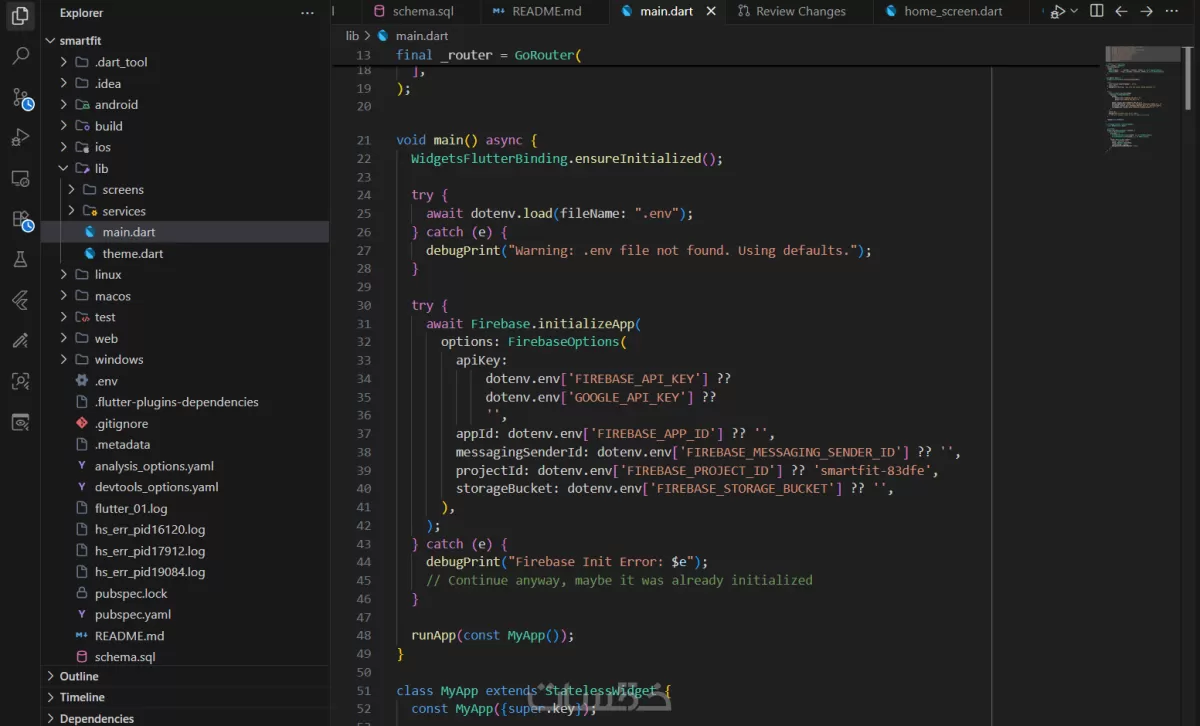
Task: Switch to the schema.sql tab
Action: [x=422, y=11]
